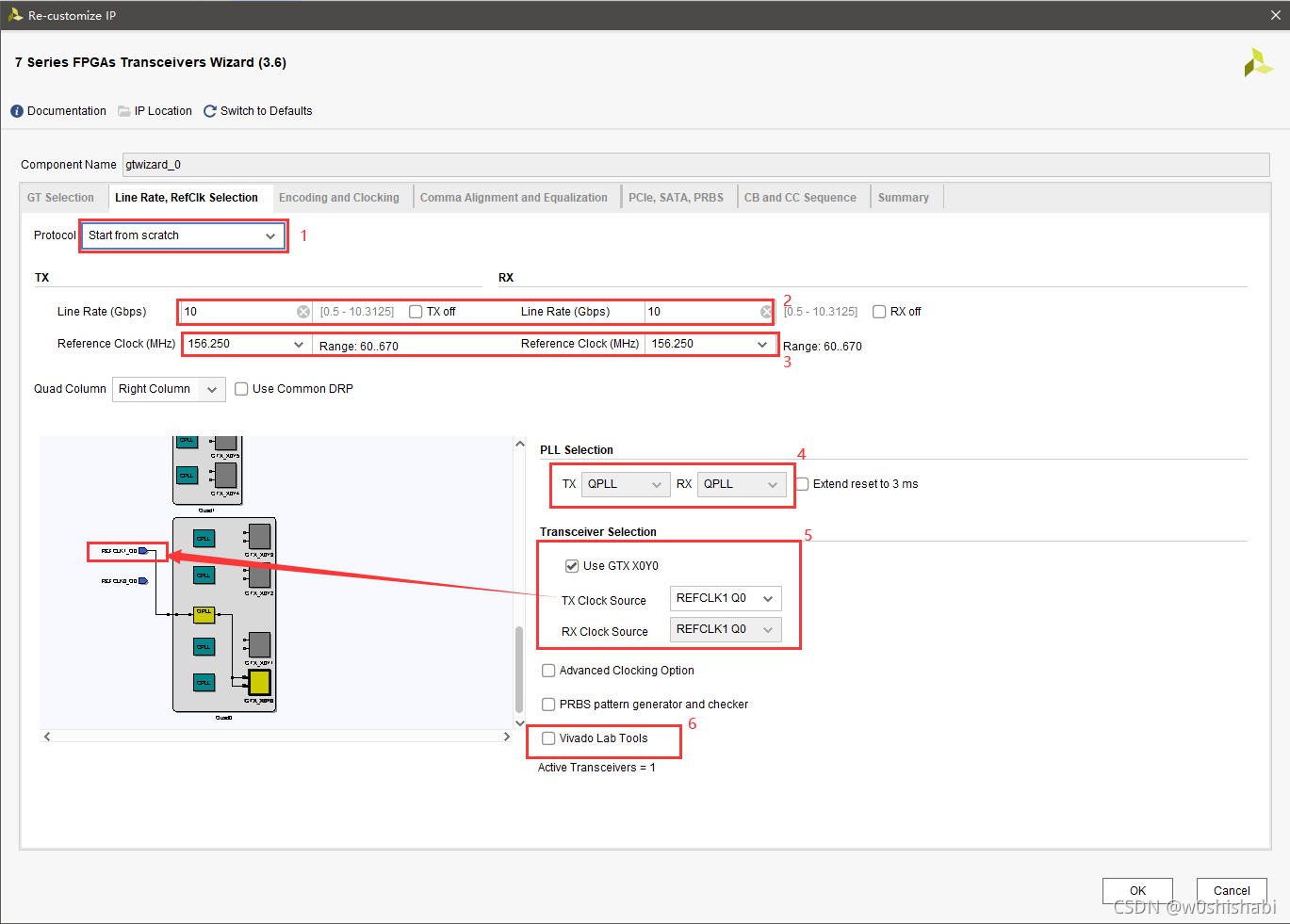Screen dimensions: 1290x924
Task: Enable the TX off checkbox
Action: point(416,312)
